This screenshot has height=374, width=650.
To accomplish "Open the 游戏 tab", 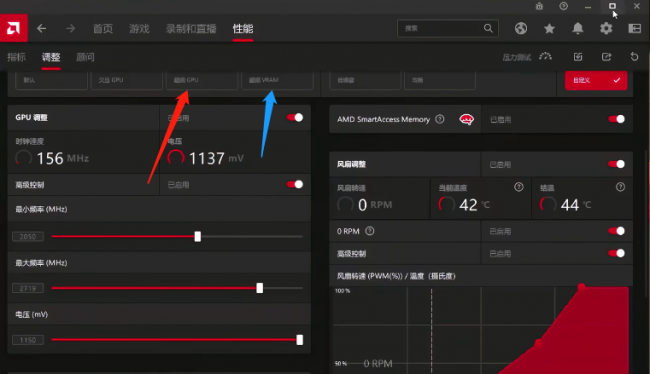I will [139, 29].
